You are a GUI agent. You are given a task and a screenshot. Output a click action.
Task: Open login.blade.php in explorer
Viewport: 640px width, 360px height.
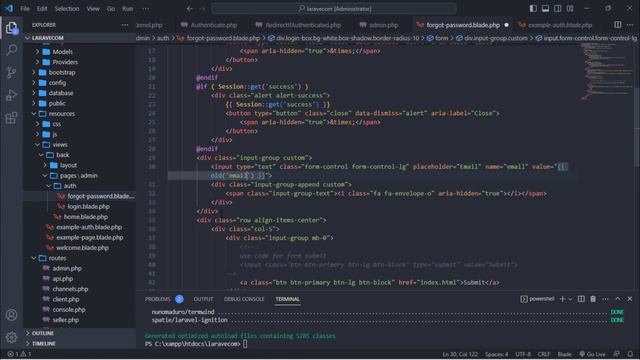[79, 207]
